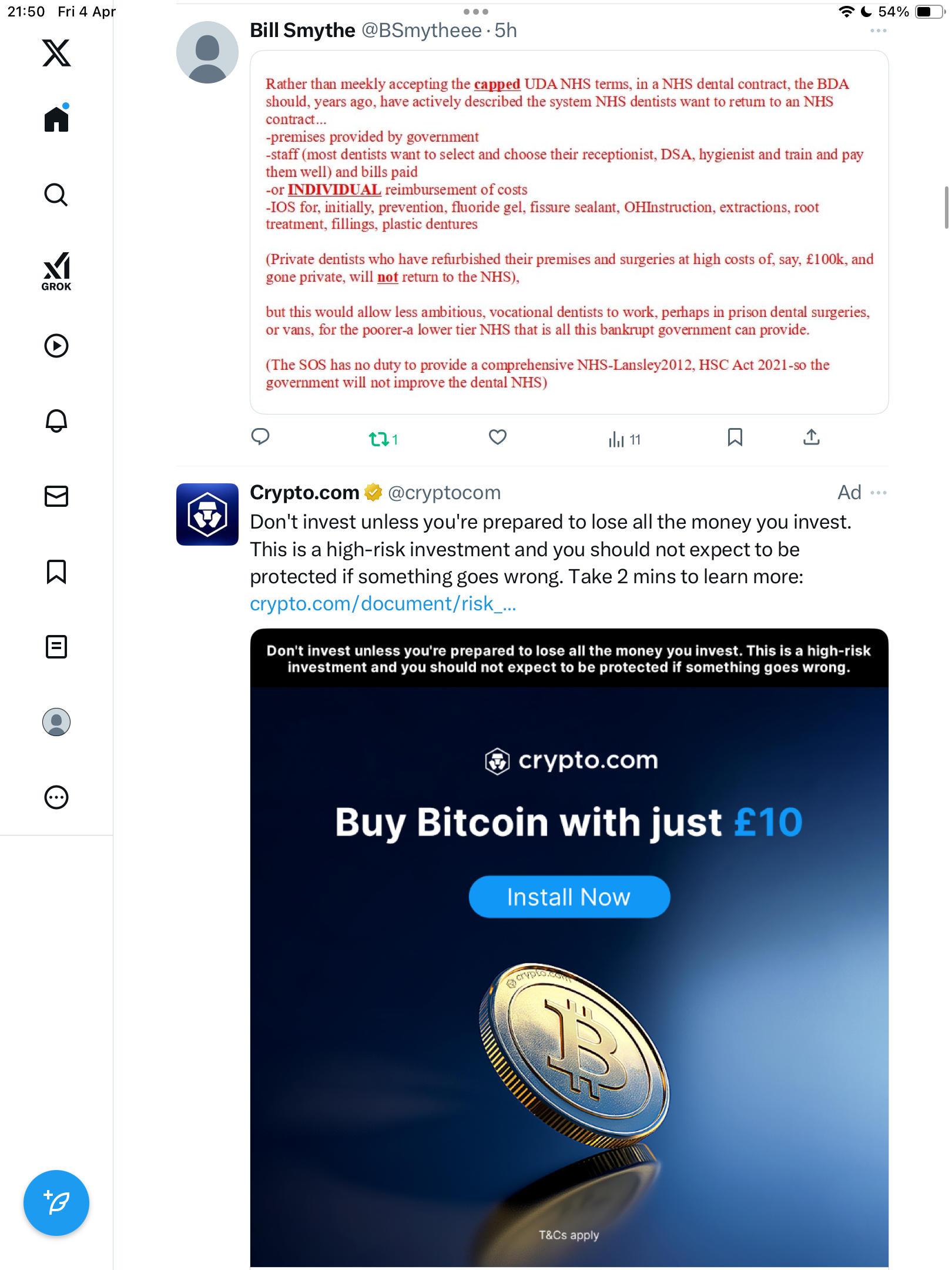Viewport: 952px width, 1270px height.
Task: Open the Search icon in sidebar
Action: pyautogui.click(x=56, y=195)
